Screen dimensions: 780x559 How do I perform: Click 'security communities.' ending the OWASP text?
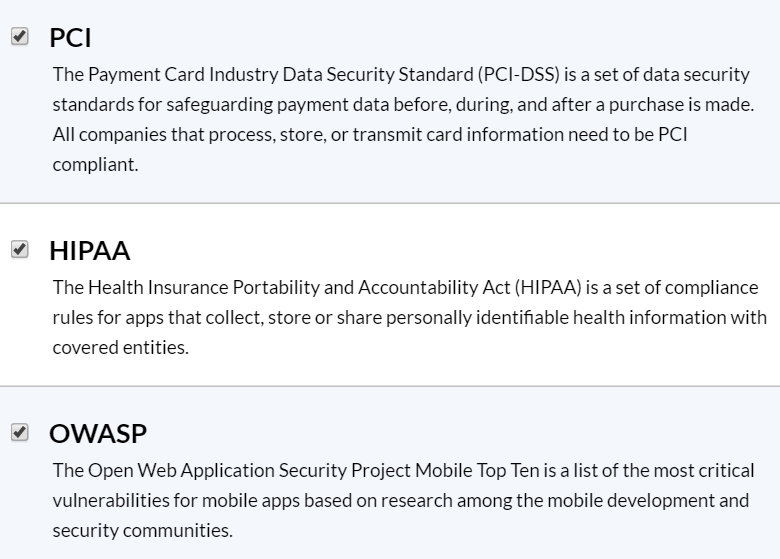click(143, 530)
